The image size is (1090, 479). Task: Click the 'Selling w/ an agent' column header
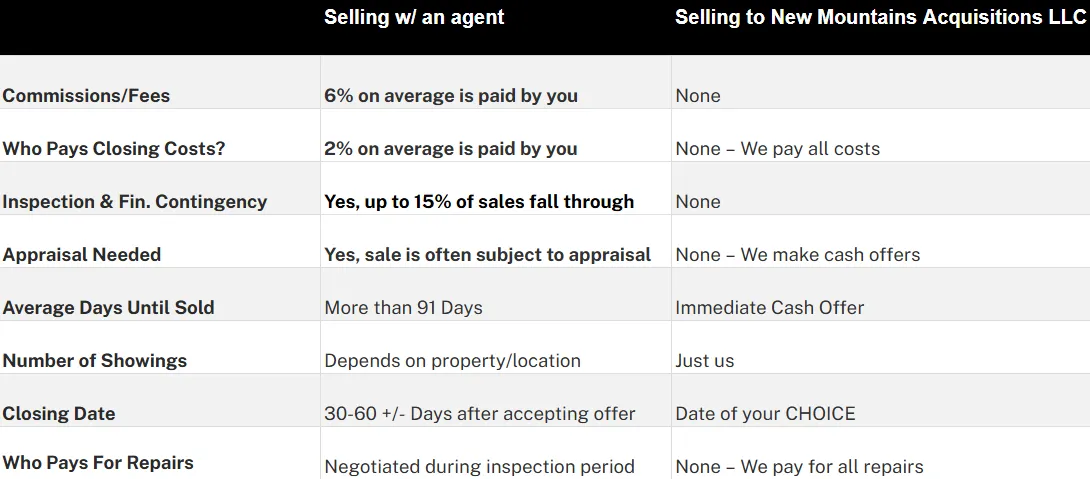pyautogui.click(x=414, y=17)
